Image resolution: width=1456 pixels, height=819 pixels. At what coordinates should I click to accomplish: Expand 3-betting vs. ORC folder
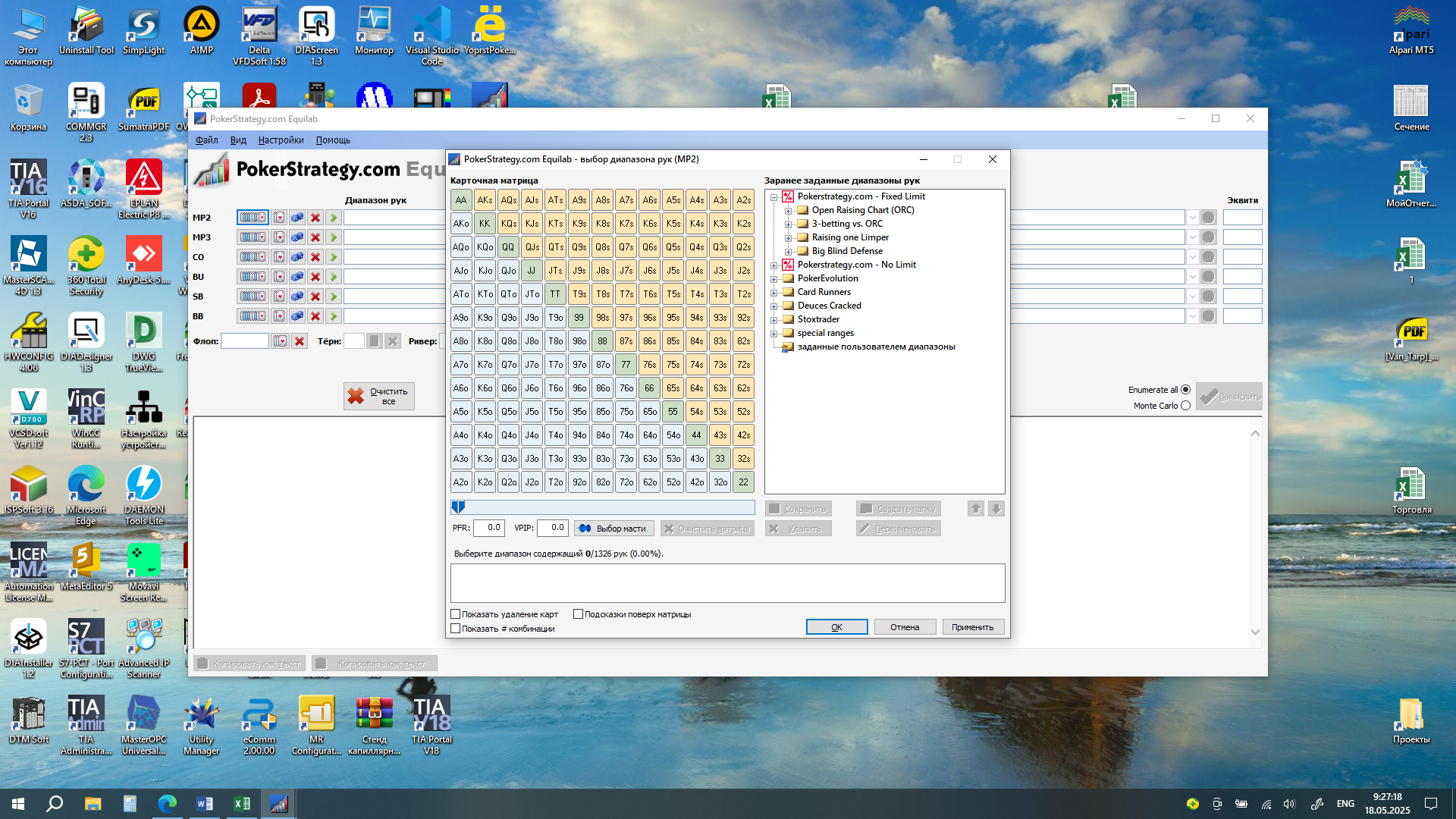coord(789,224)
